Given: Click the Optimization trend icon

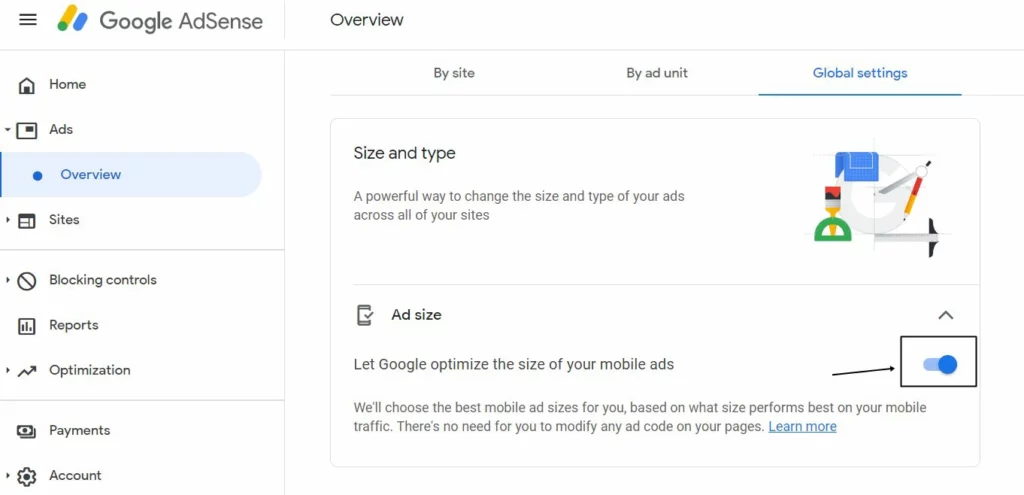Looking at the screenshot, I should (28, 371).
